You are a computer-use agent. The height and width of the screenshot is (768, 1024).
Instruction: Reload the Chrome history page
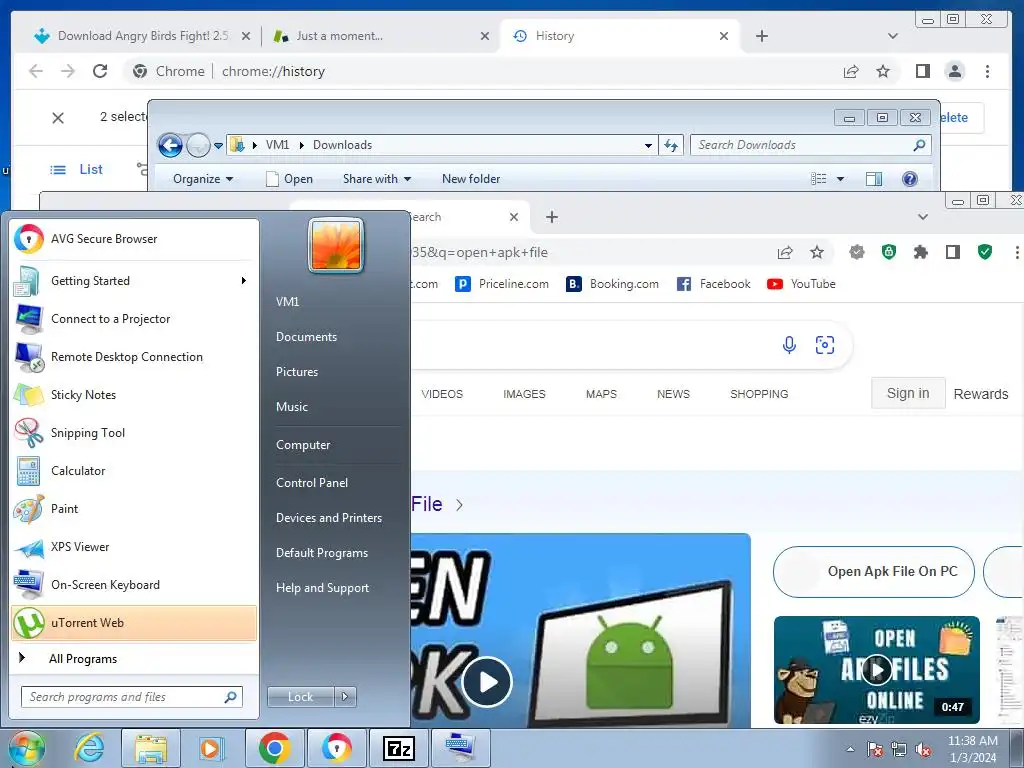[100, 71]
